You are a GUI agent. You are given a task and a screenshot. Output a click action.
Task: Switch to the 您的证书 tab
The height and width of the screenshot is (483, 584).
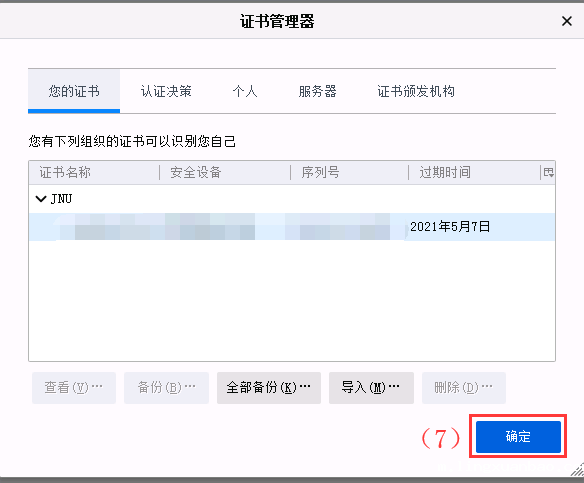coord(74,91)
